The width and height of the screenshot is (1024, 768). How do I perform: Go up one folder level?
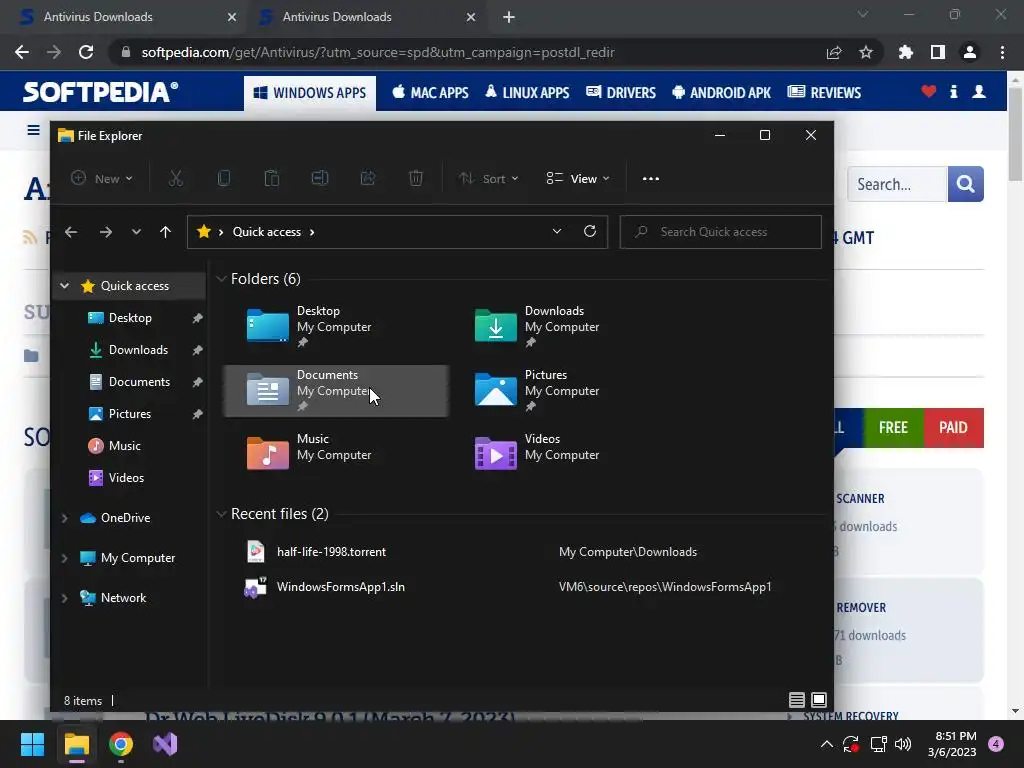165,232
